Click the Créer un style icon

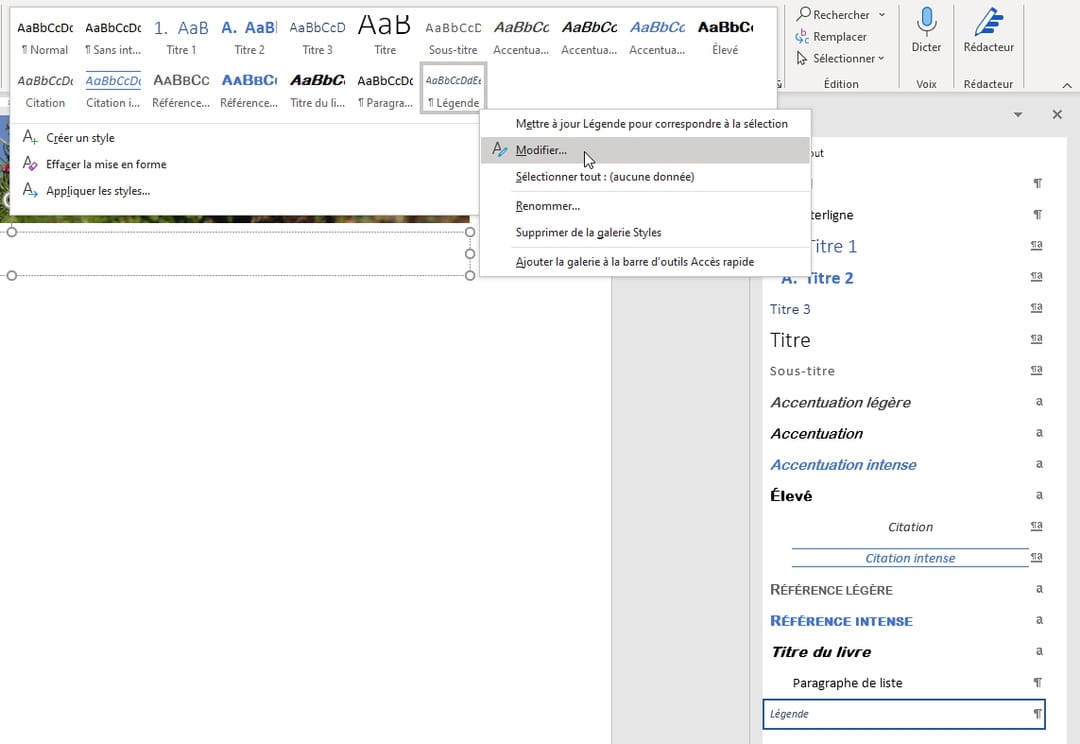[x=30, y=138]
